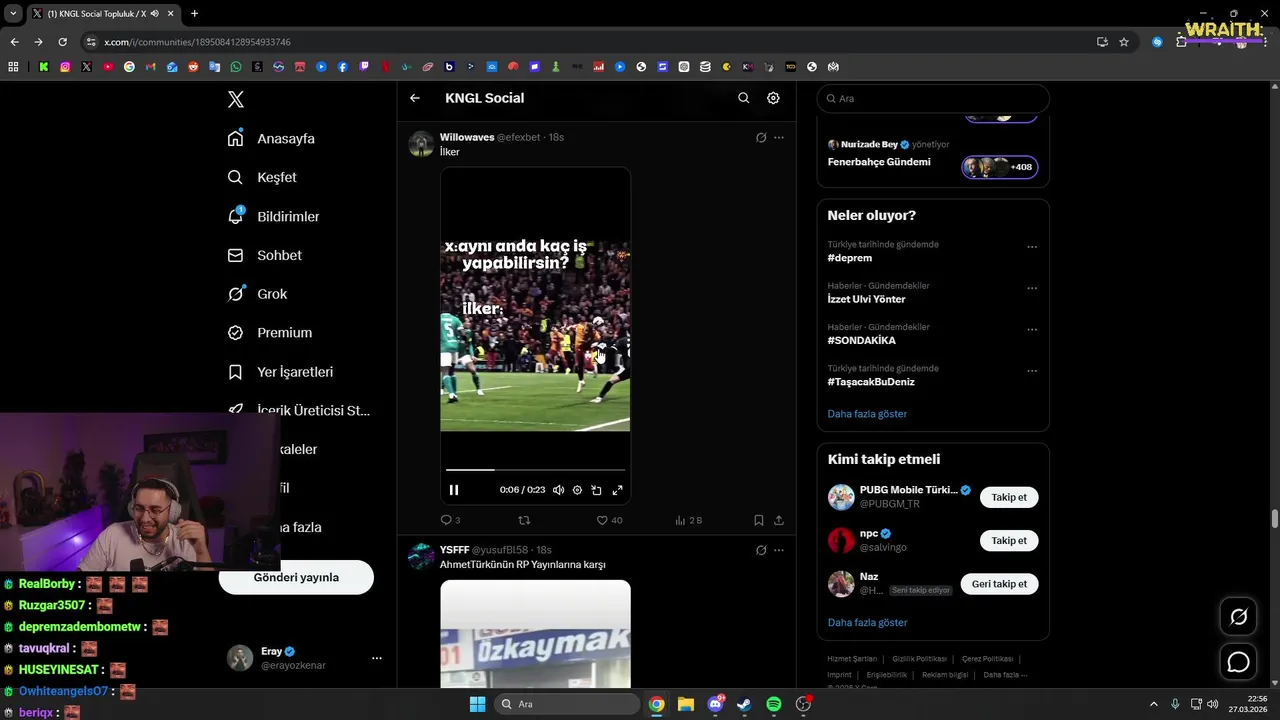This screenshot has height=720, width=1280.
Task: Show hidden system tray icons
Action: [x=1153, y=704]
